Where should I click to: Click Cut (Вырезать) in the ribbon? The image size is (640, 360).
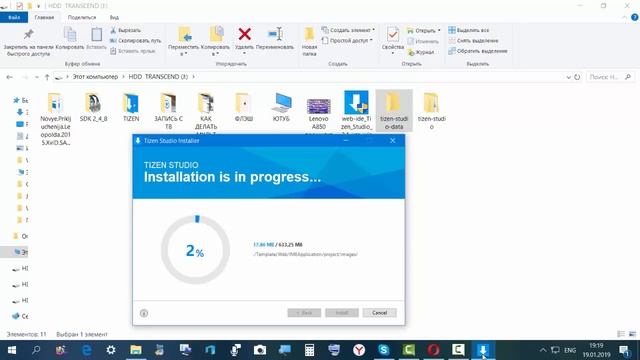tap(125, 30)
